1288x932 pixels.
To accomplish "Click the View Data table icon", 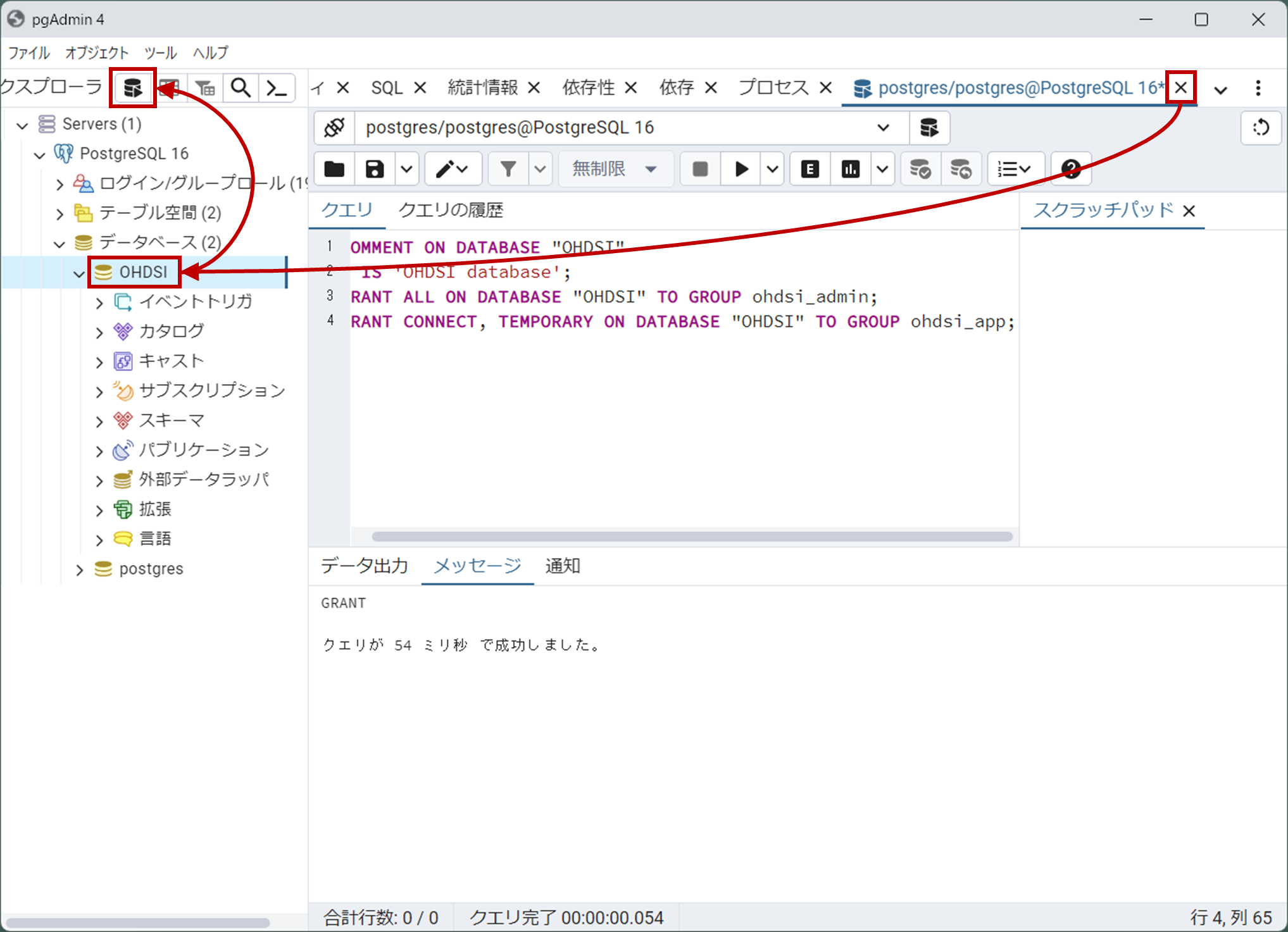I will pyautogui.click(x=169, y=88).
